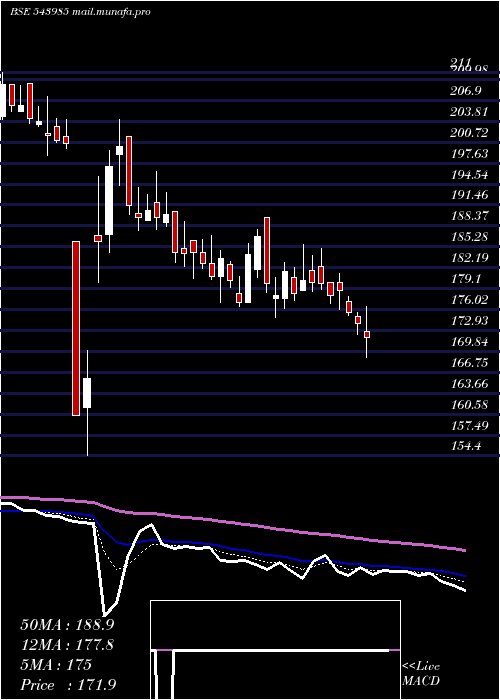Click the 5MA : 175 readout
The width and height of the screenshot is (500, 700).
tap(56, 665)
